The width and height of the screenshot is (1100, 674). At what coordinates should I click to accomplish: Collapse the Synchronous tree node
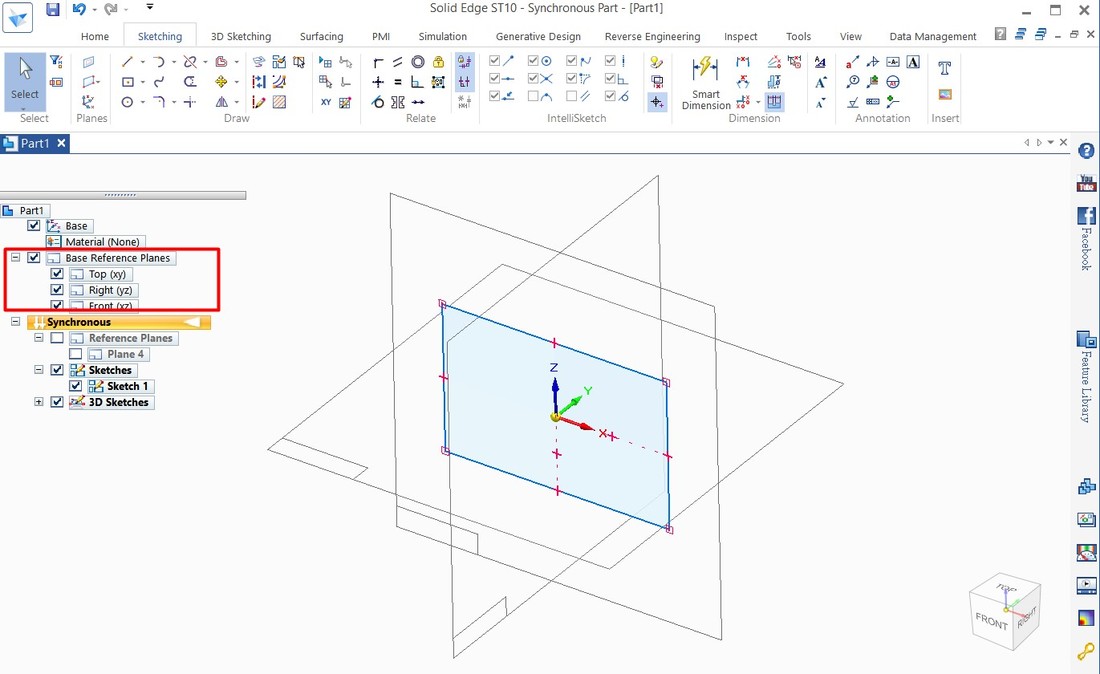[x=14, y=321]
